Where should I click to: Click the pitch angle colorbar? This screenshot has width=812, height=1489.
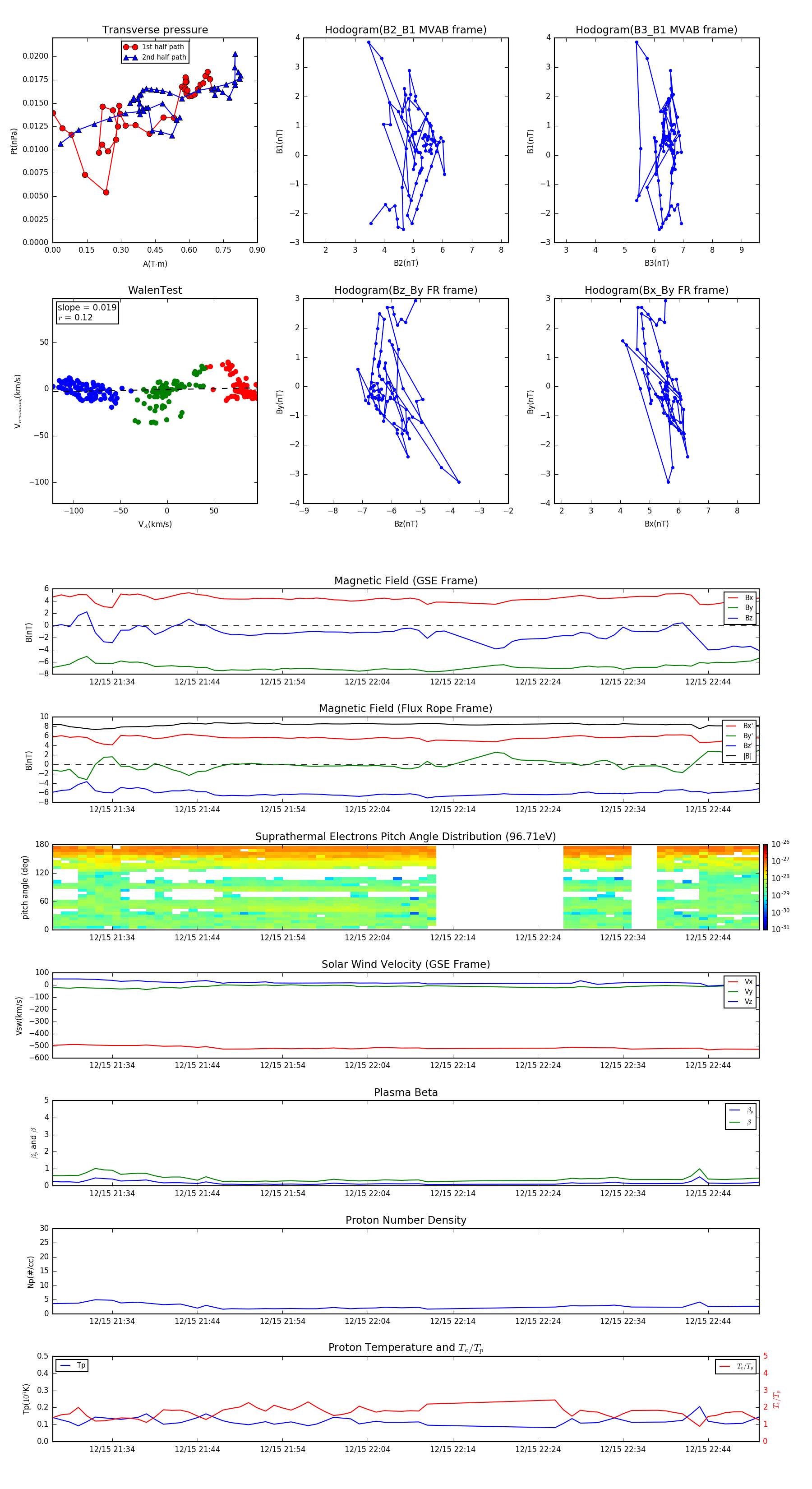(765, 887)
